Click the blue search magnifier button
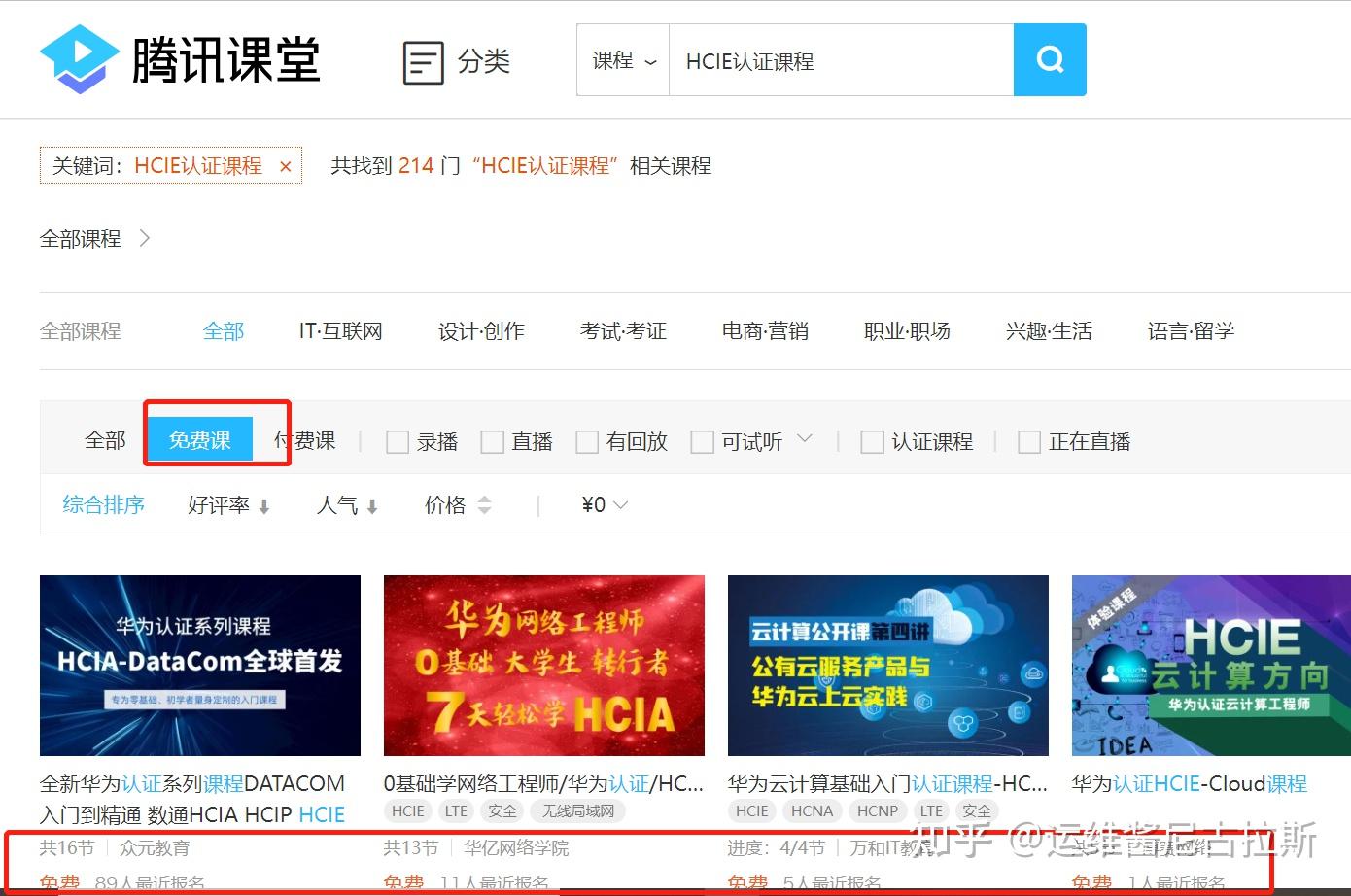1351x896 pixels. [1049, 60]
